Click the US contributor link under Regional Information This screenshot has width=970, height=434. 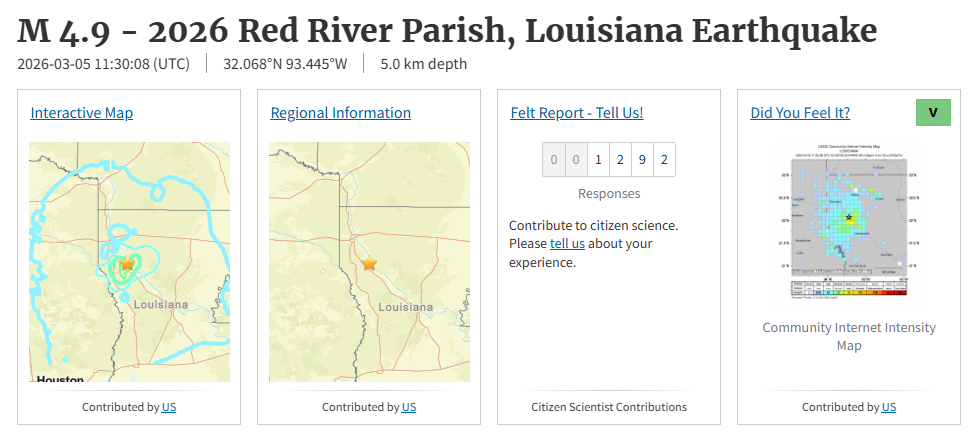tap(409, 407)
